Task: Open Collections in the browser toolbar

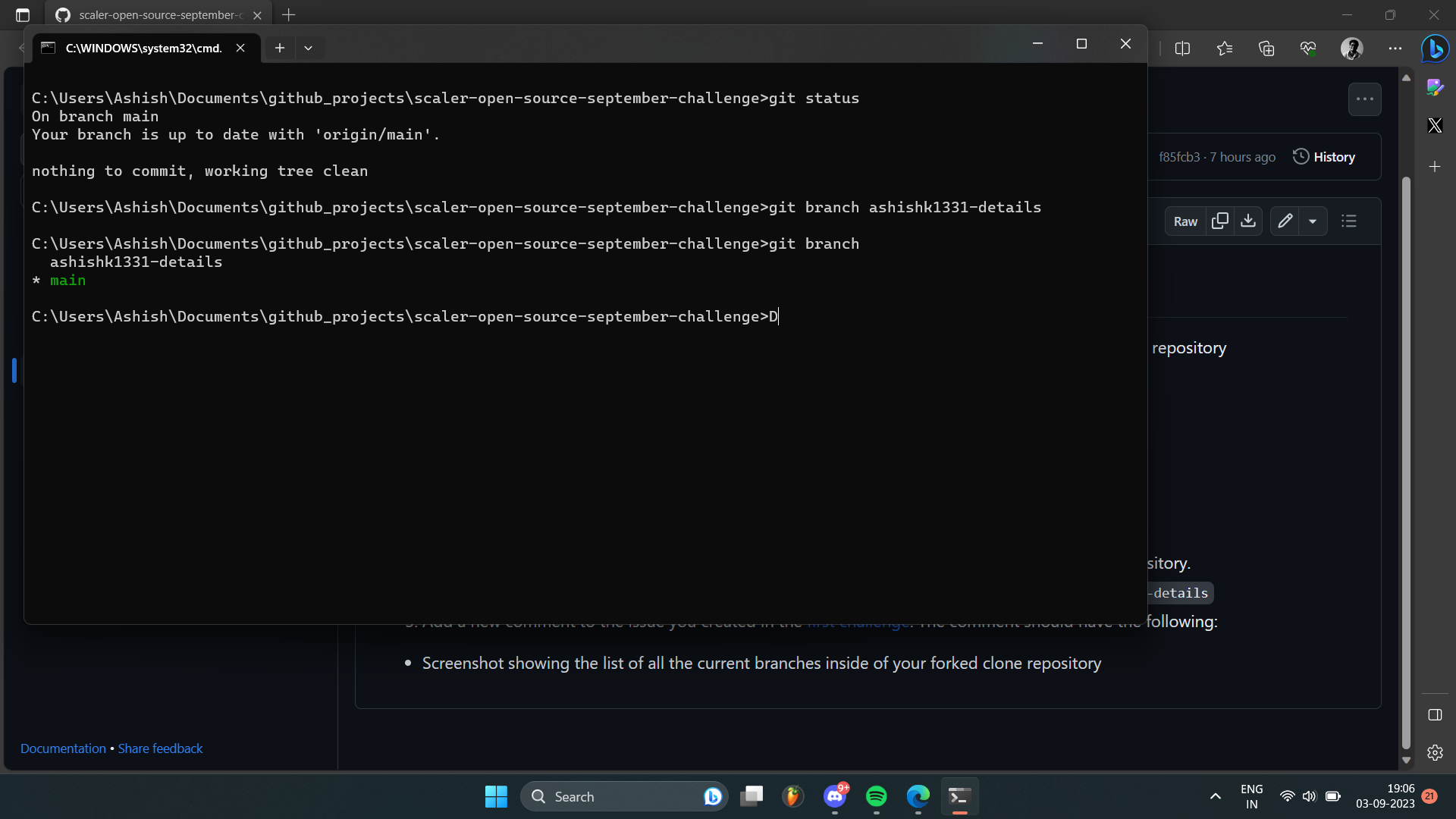Action: click(x=1266, y=48)
